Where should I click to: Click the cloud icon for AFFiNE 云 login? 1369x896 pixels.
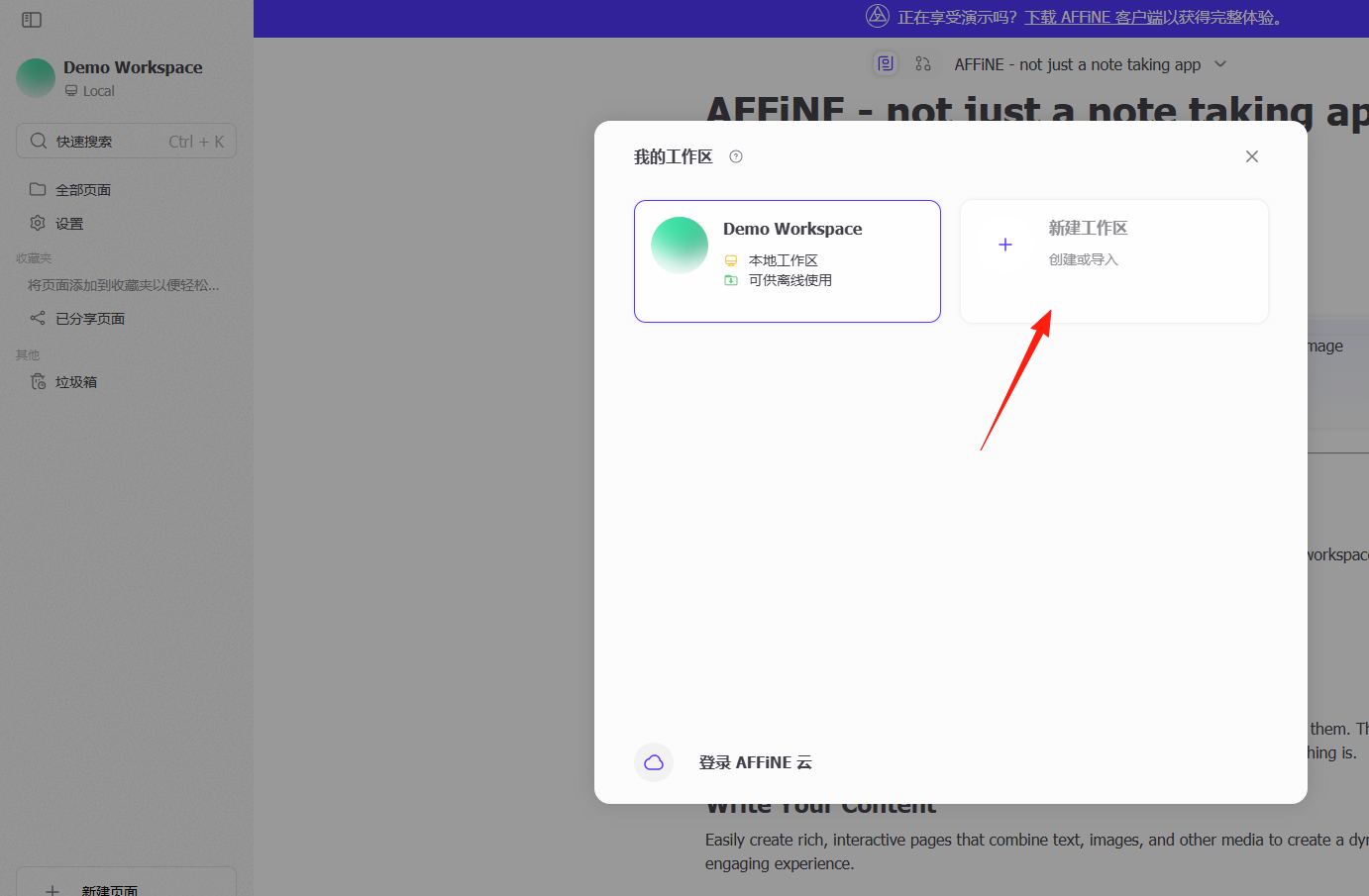[x=654, y=762]
